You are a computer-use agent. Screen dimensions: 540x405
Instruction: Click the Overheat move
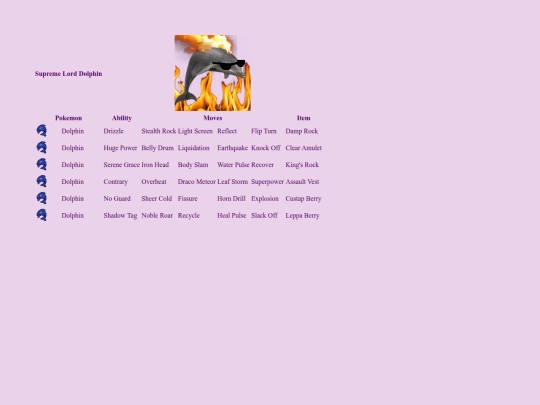[x=154, y=182]
